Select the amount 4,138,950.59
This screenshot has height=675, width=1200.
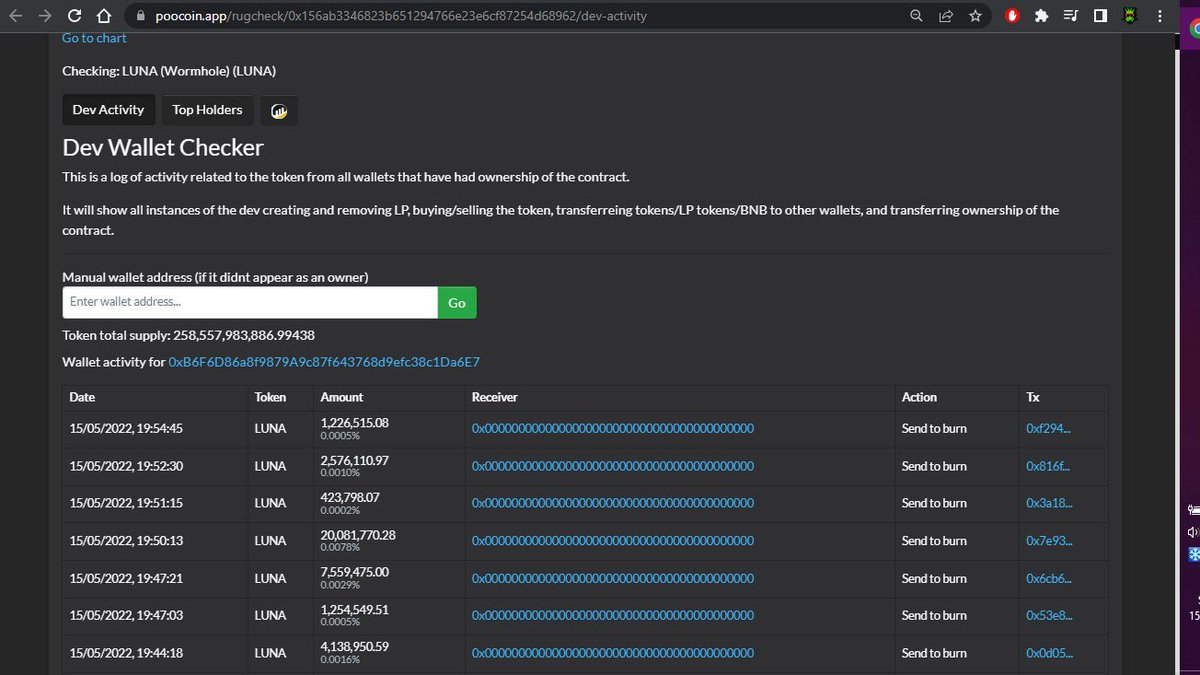(355, 647)
